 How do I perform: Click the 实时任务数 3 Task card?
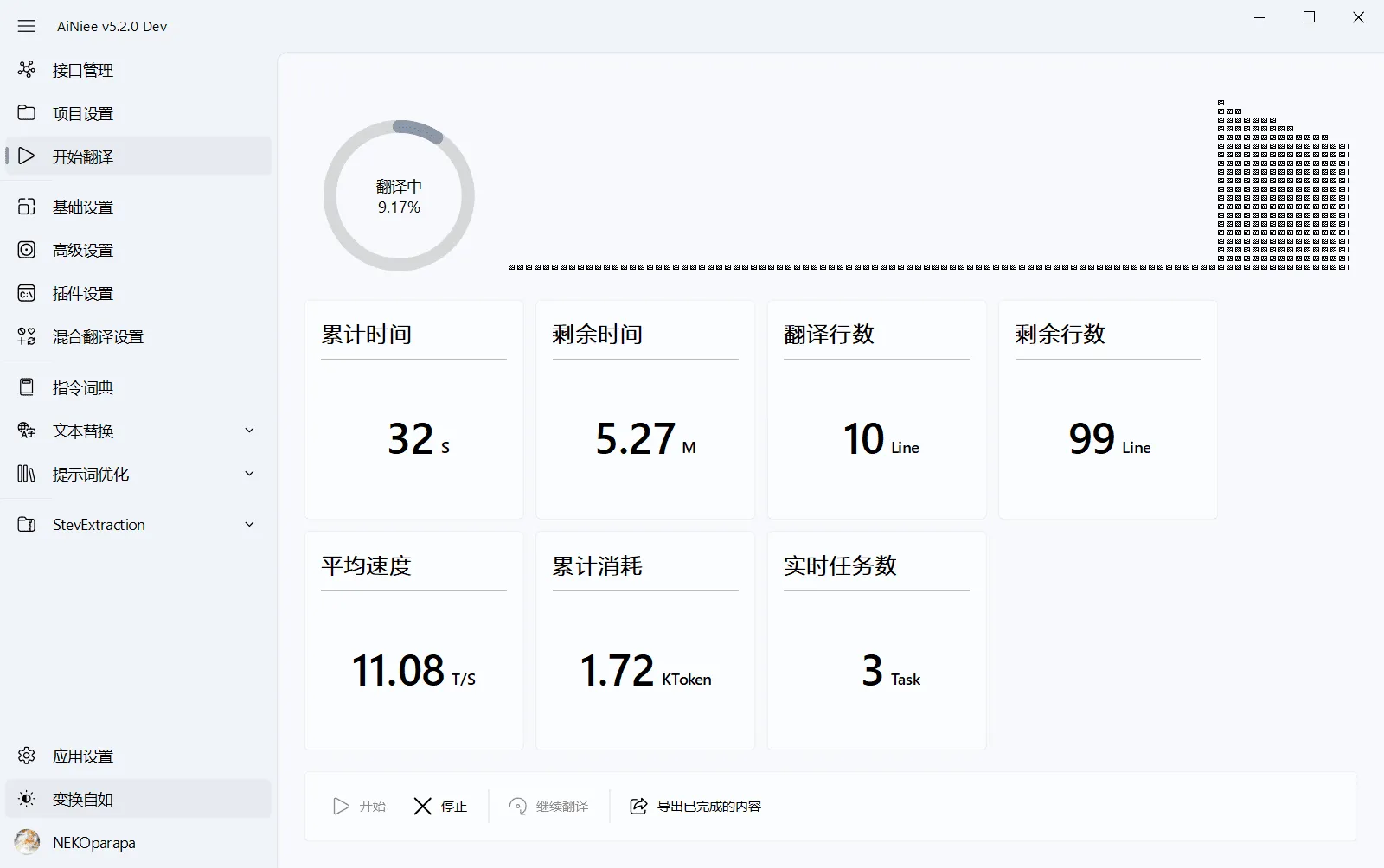pos(876,641)
